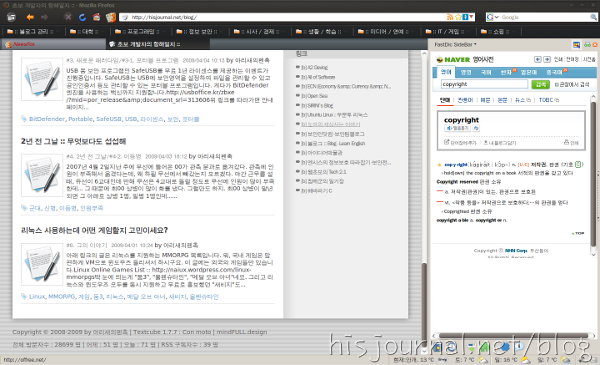Click the picture icon in FastDic sidebar header

click(576, 45)
